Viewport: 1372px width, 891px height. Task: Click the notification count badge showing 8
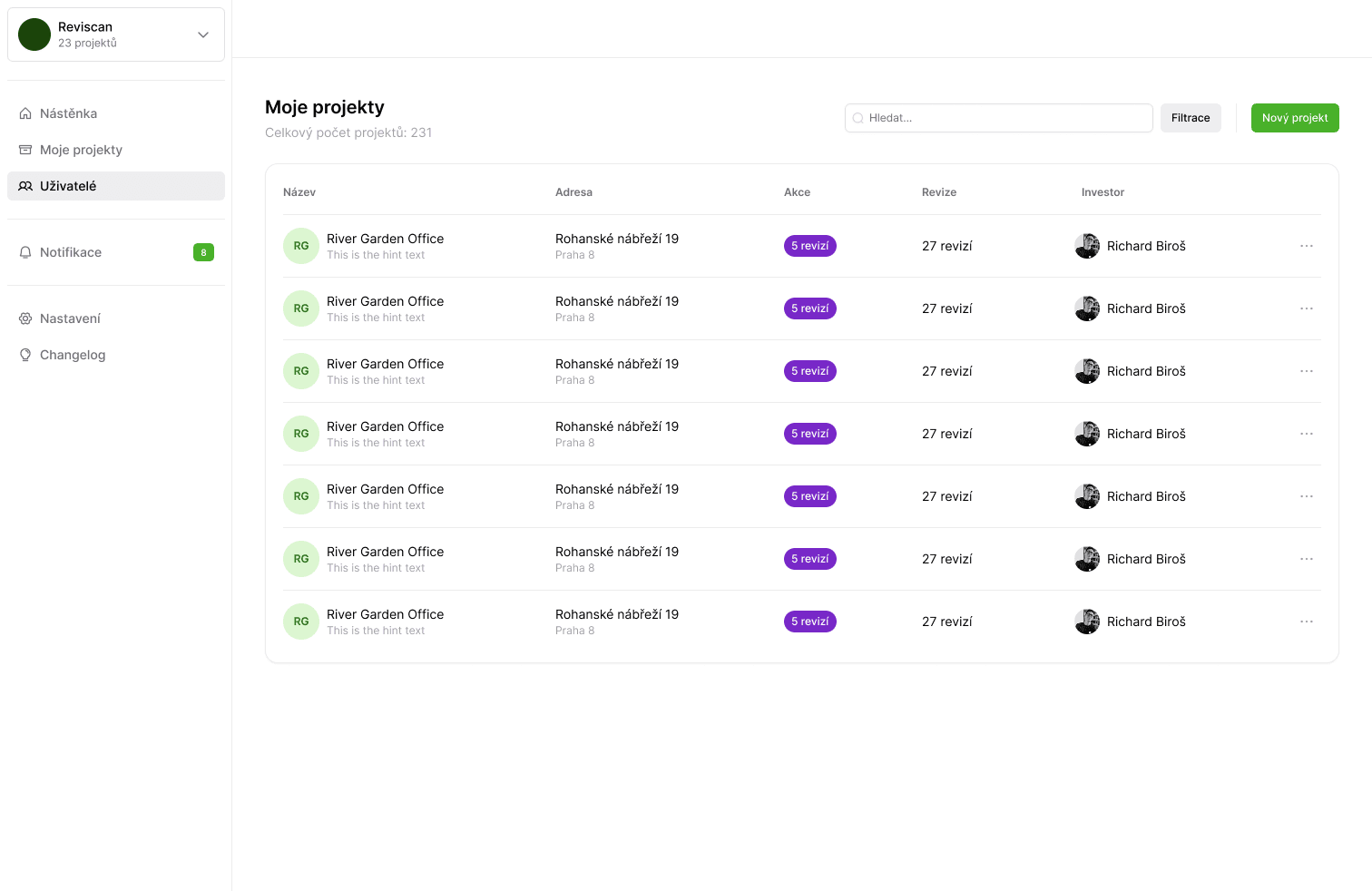[203, 252]
